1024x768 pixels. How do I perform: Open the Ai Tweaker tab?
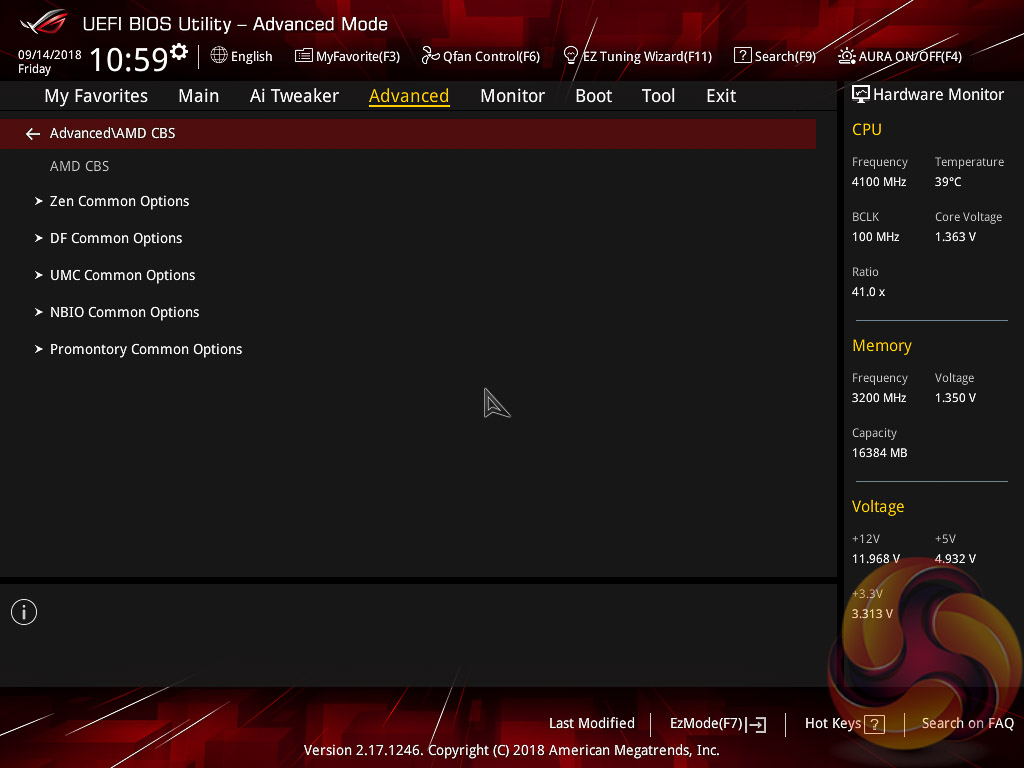click(x=294, y=96)
